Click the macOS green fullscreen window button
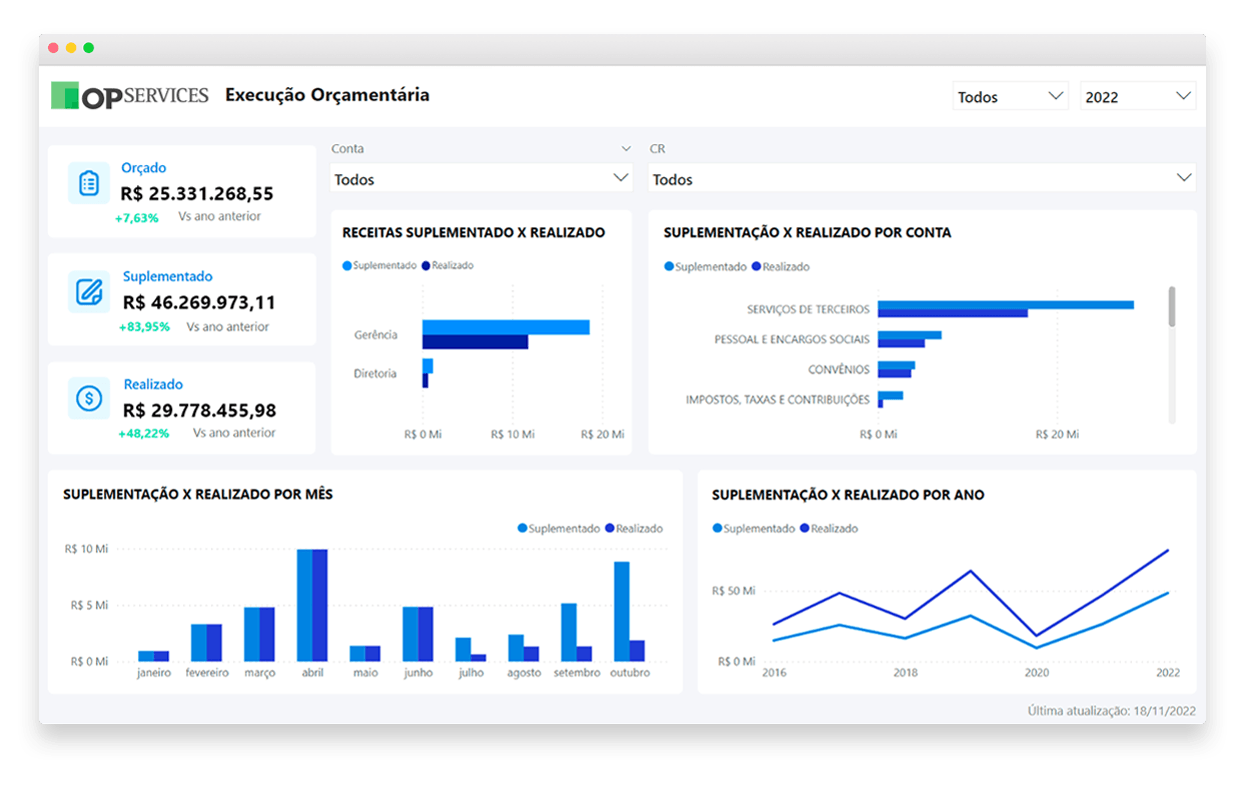Image resolution: width=1245 pixels, height=794 pixels. coord(88,48)
